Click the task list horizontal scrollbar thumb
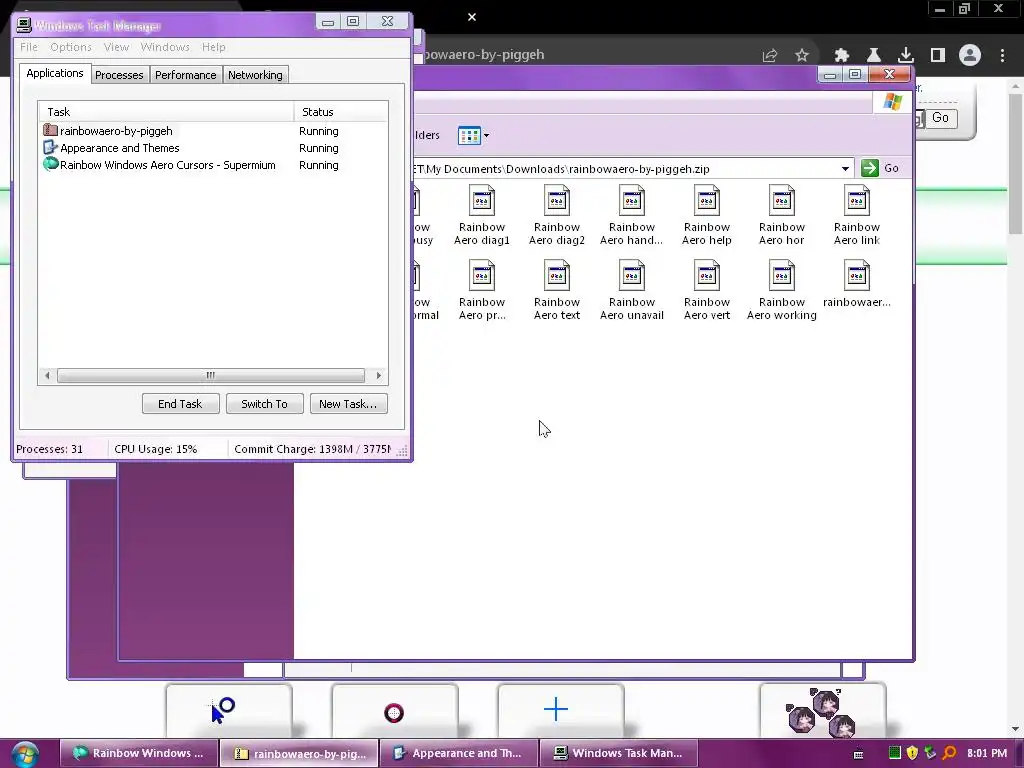The height and width of the screenshot is (768, 1024). coord(210,376)
